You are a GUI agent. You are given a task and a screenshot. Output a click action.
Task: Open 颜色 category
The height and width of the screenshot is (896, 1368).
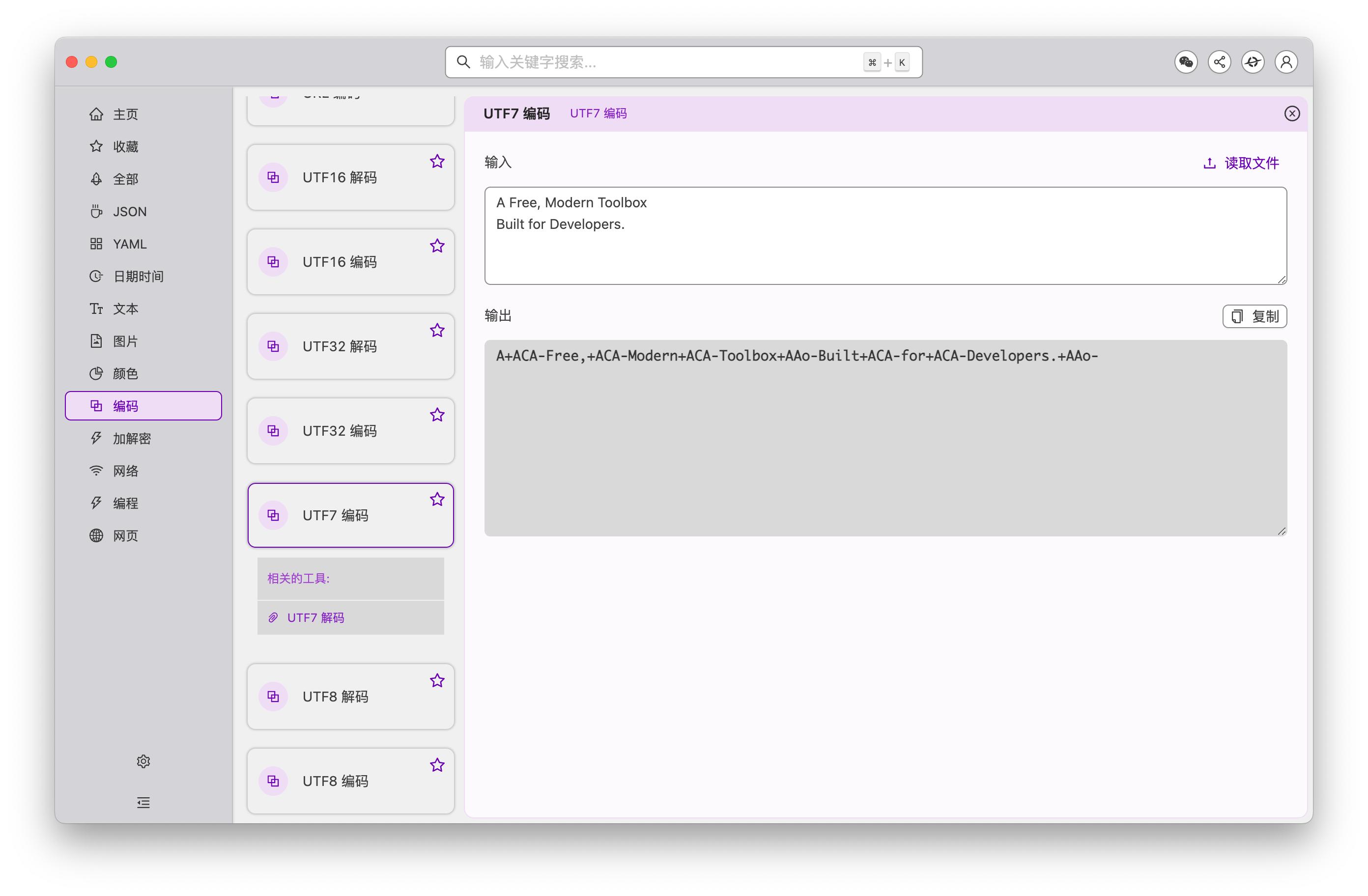143,373
